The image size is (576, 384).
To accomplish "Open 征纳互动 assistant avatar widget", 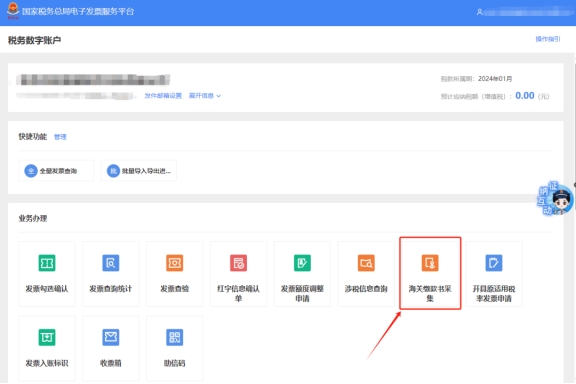I will point(555,199).
